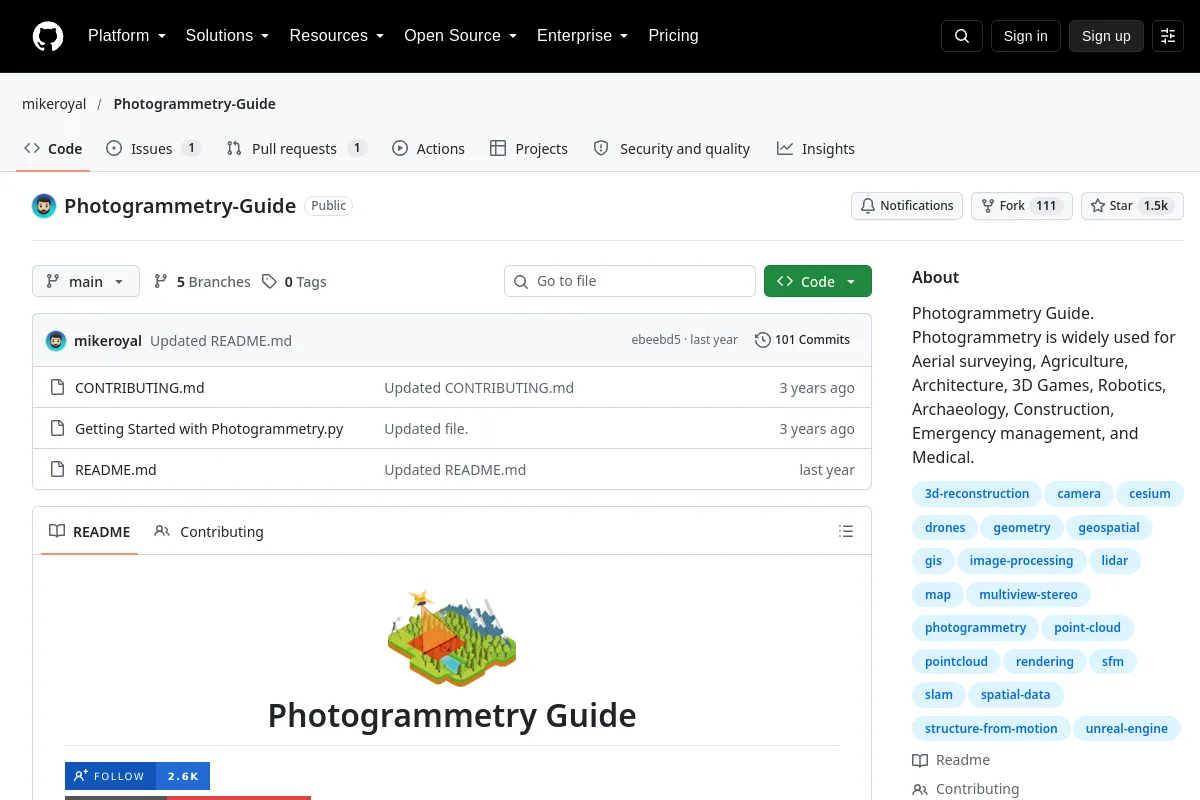
Task: Open the Photogrammetry-Guide breadcrumb link
Action: (194, 104)
